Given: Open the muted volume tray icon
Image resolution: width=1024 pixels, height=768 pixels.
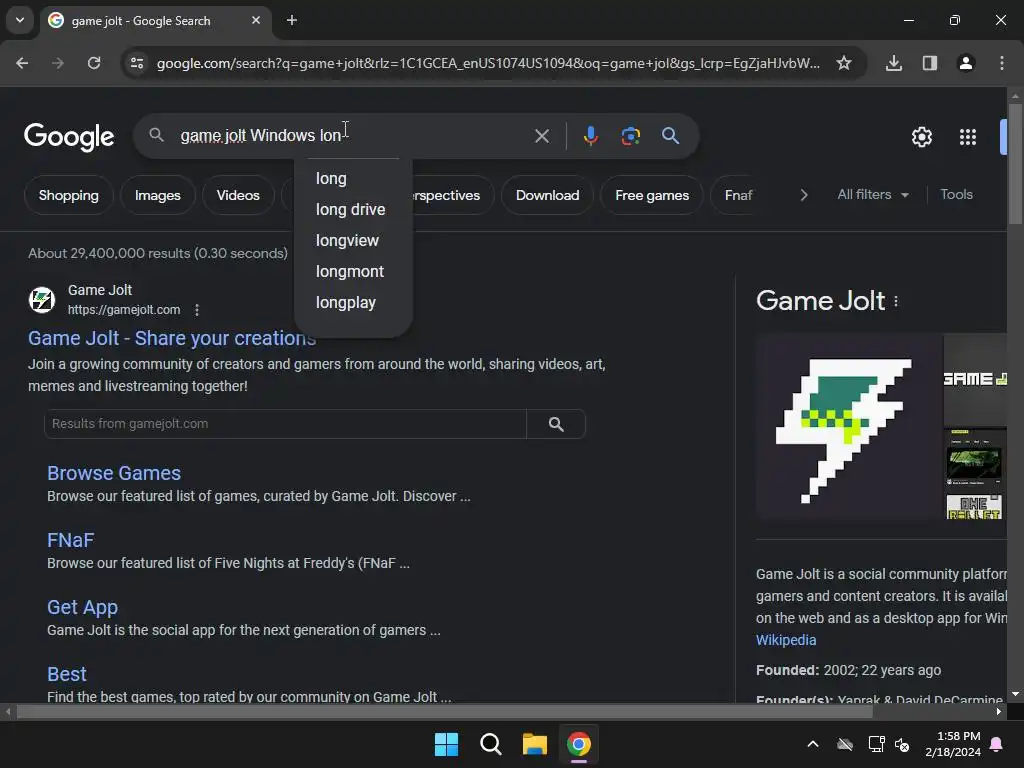Looking at the screenshot, I should (902, 744).
